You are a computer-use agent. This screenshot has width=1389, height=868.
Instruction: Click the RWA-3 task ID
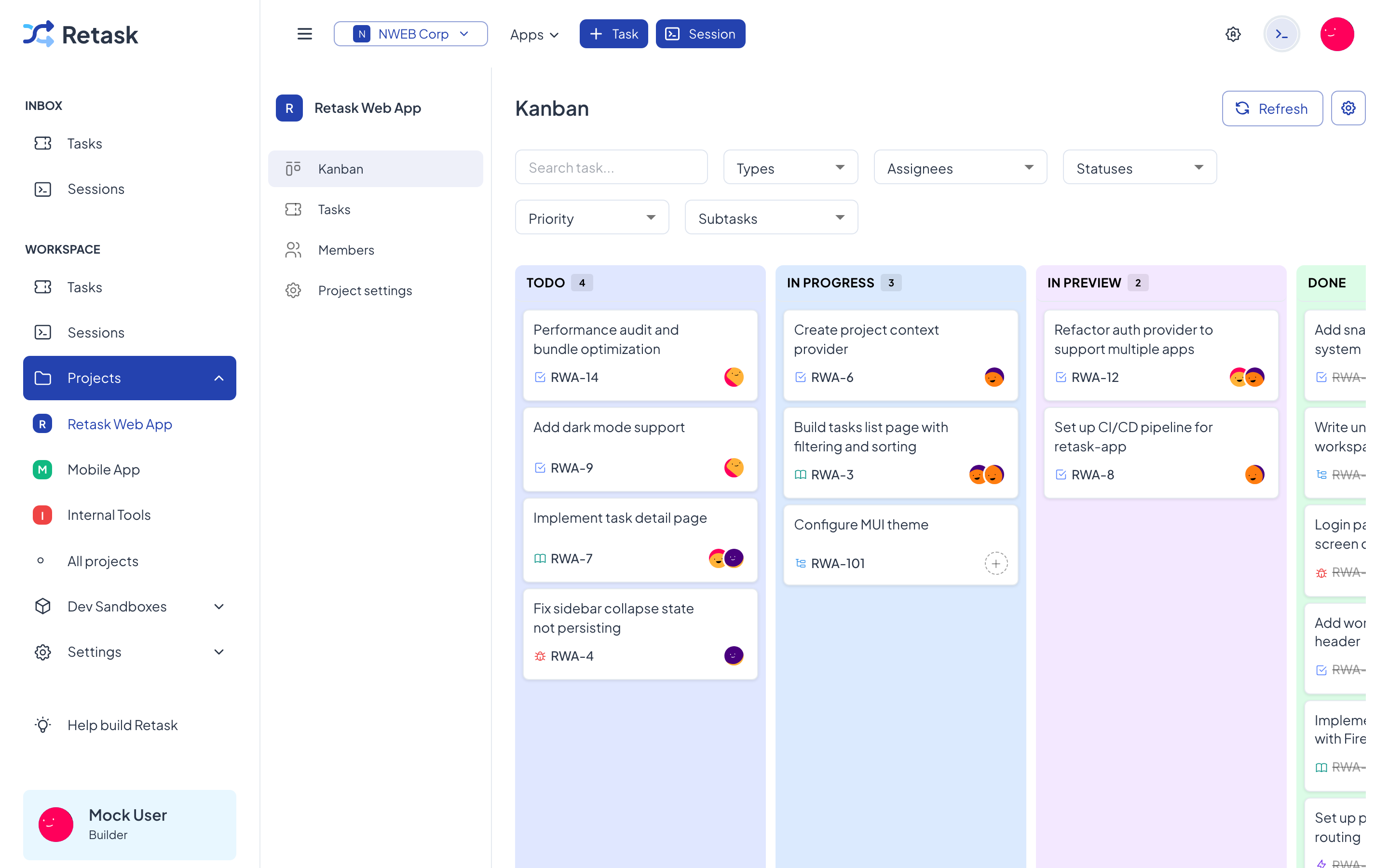point(832,475)
